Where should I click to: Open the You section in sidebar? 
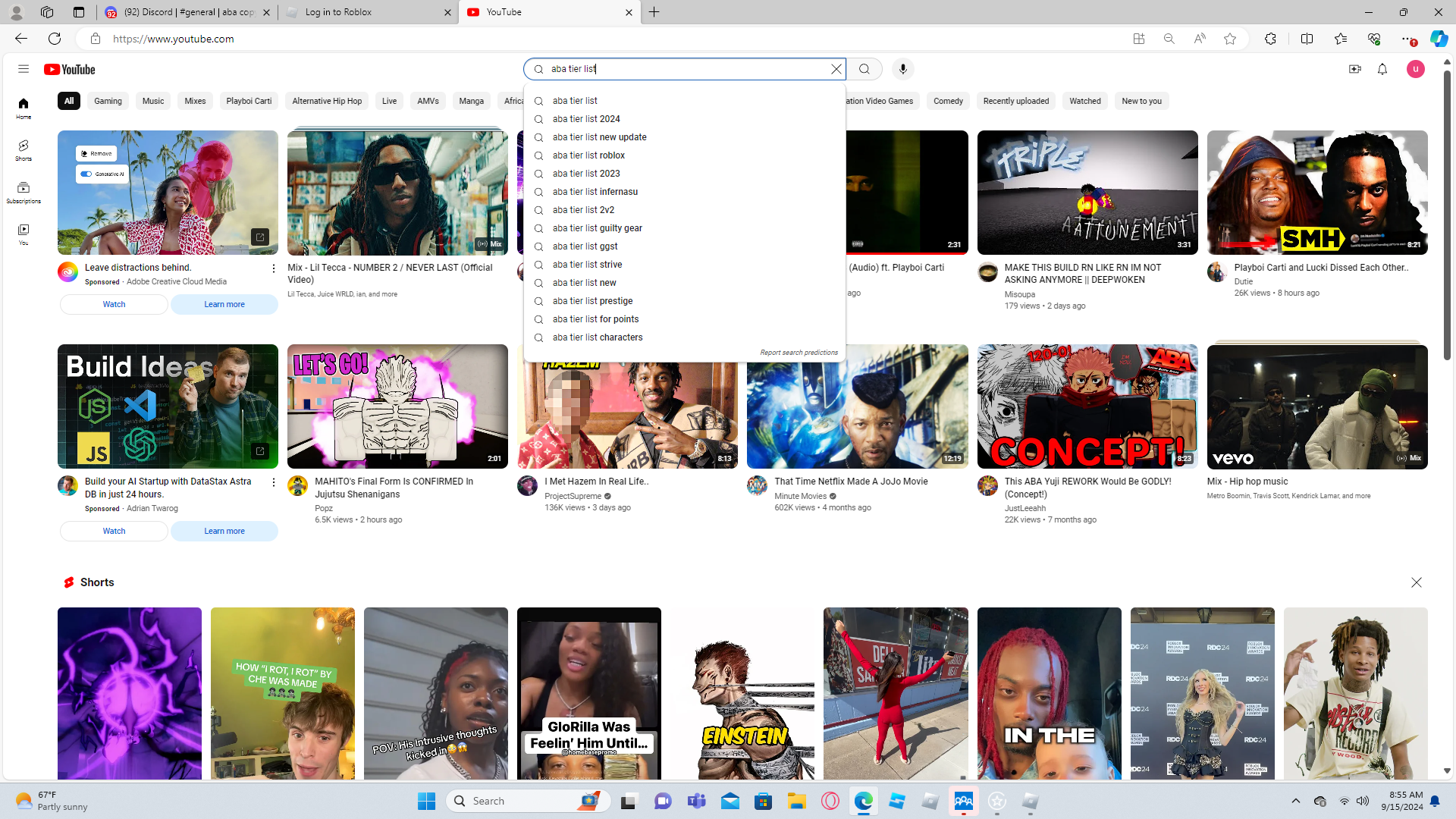click(x=24, y=234)
